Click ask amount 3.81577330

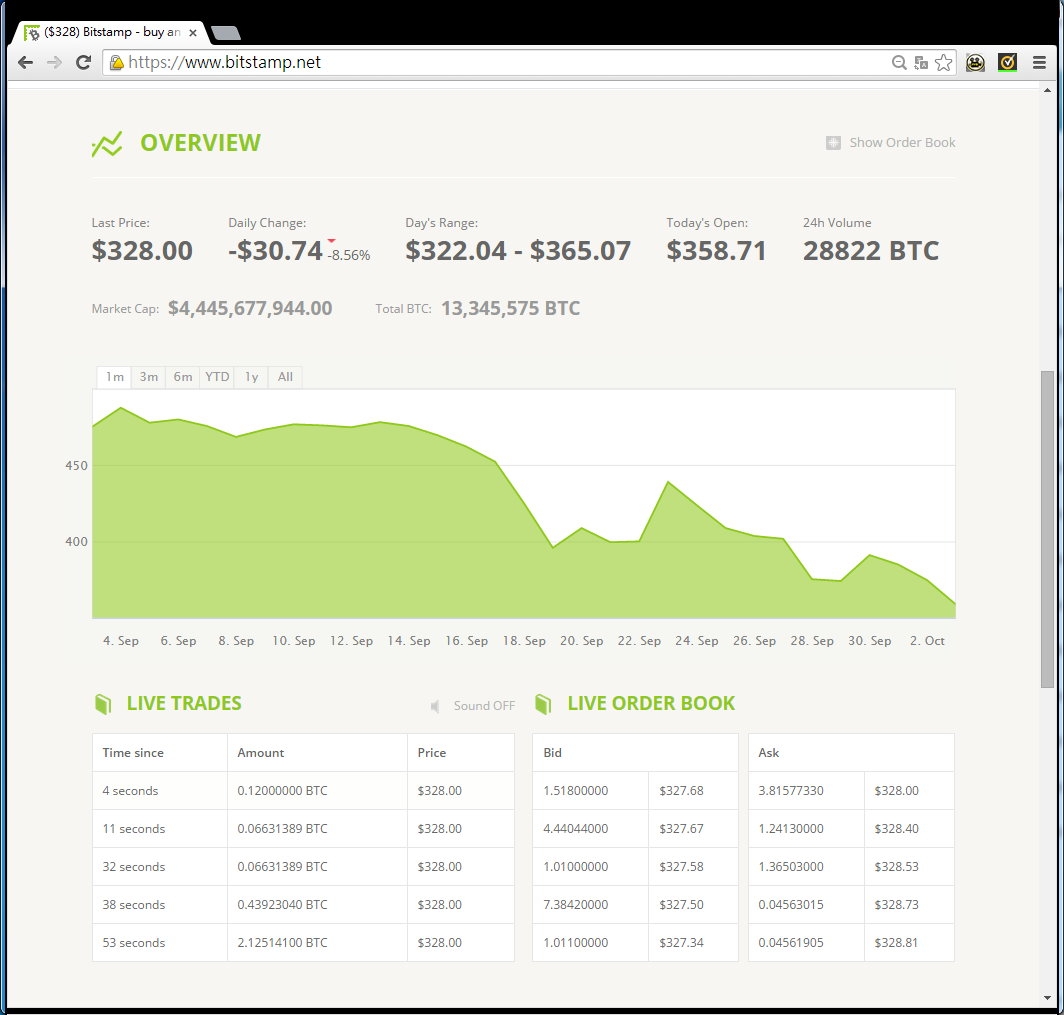(x=791, y=790)
